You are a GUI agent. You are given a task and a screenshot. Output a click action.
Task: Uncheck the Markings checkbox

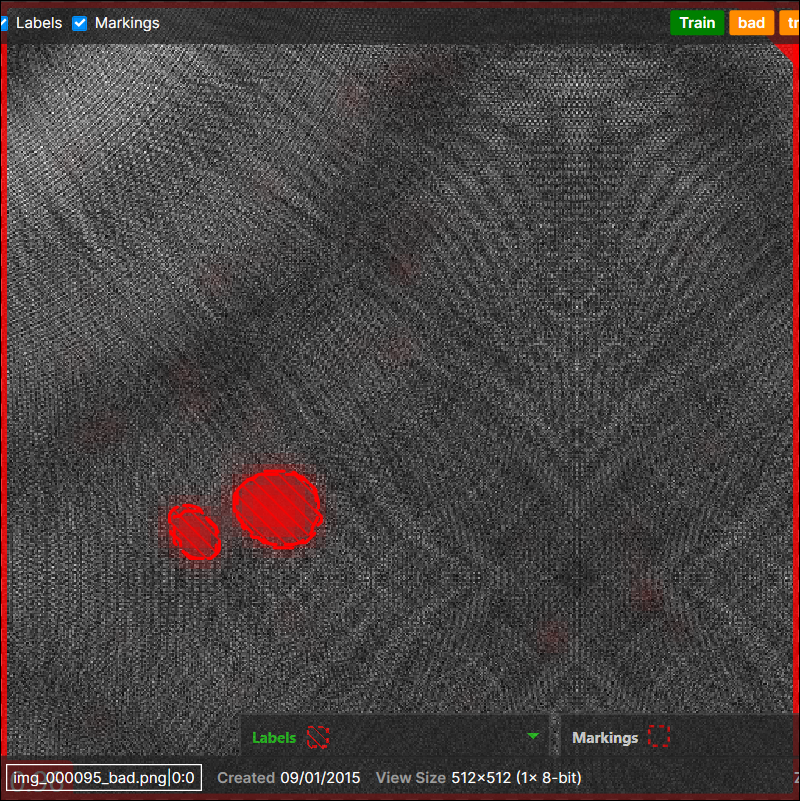[80, 23]
